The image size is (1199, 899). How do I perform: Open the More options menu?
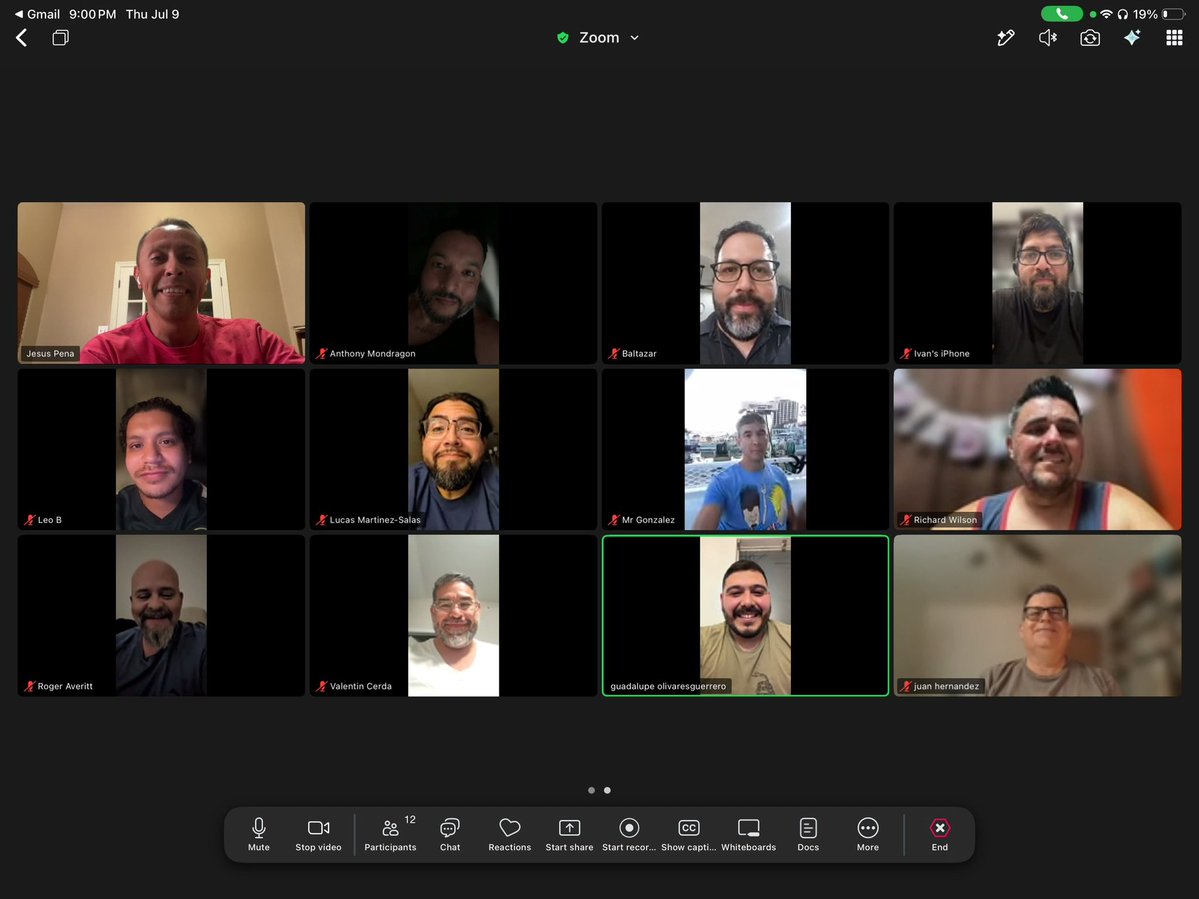click(x=867, y=834)
